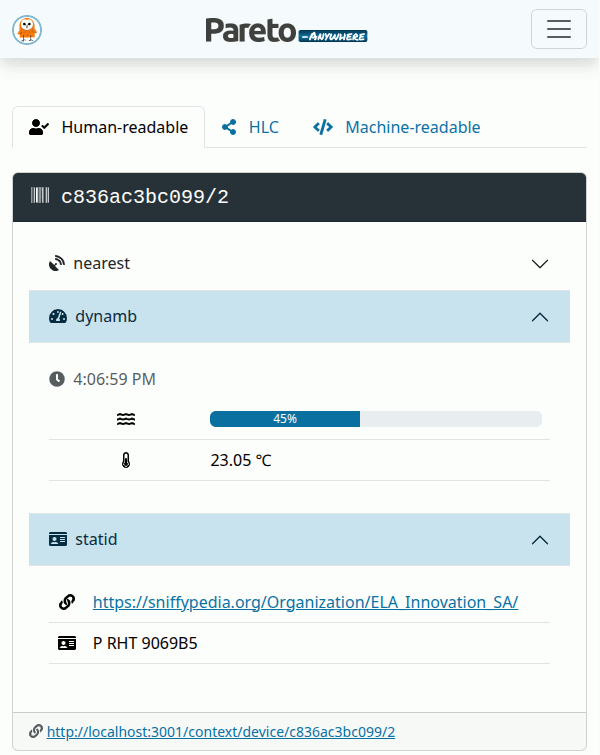Click the link icon in the card footer
The width and height of the screenshot is (600, 755).
click(36, 731)
